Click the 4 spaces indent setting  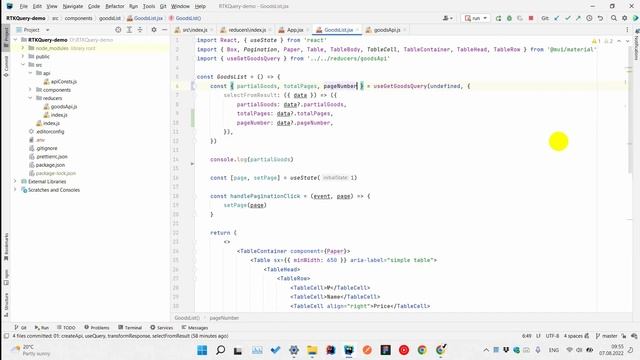573,336
